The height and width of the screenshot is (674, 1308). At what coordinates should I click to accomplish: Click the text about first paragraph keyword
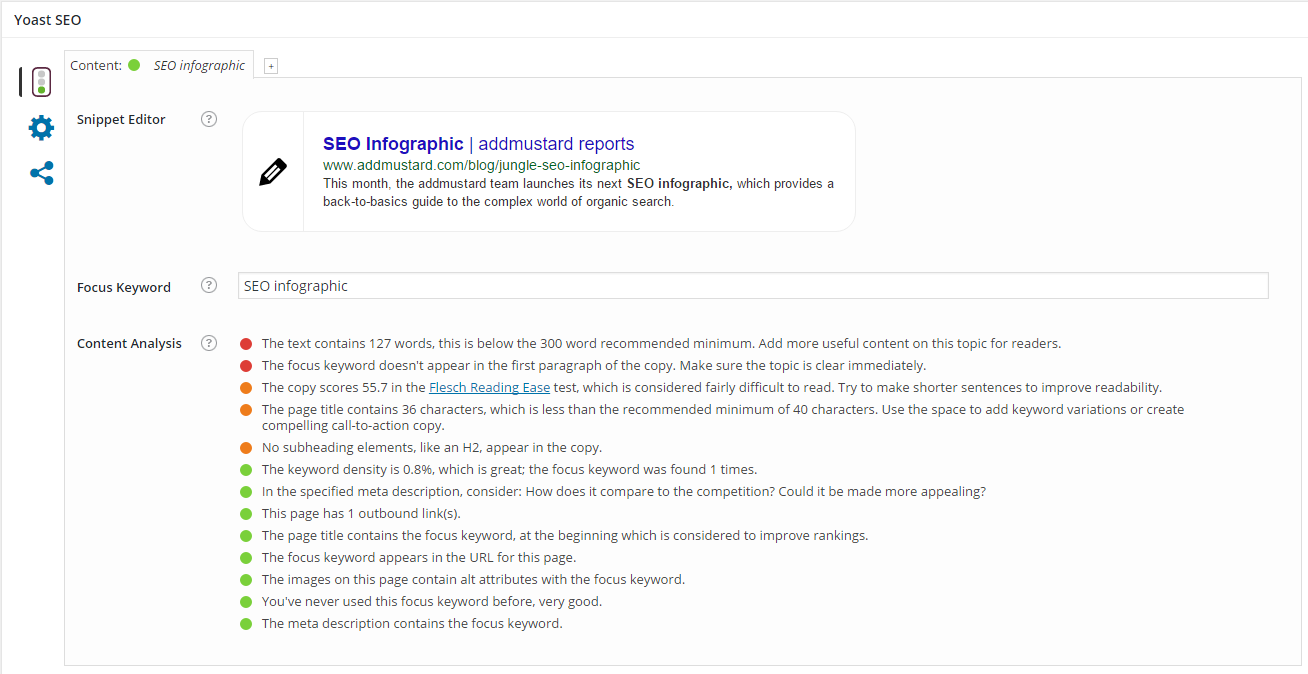tap(594, 365)
